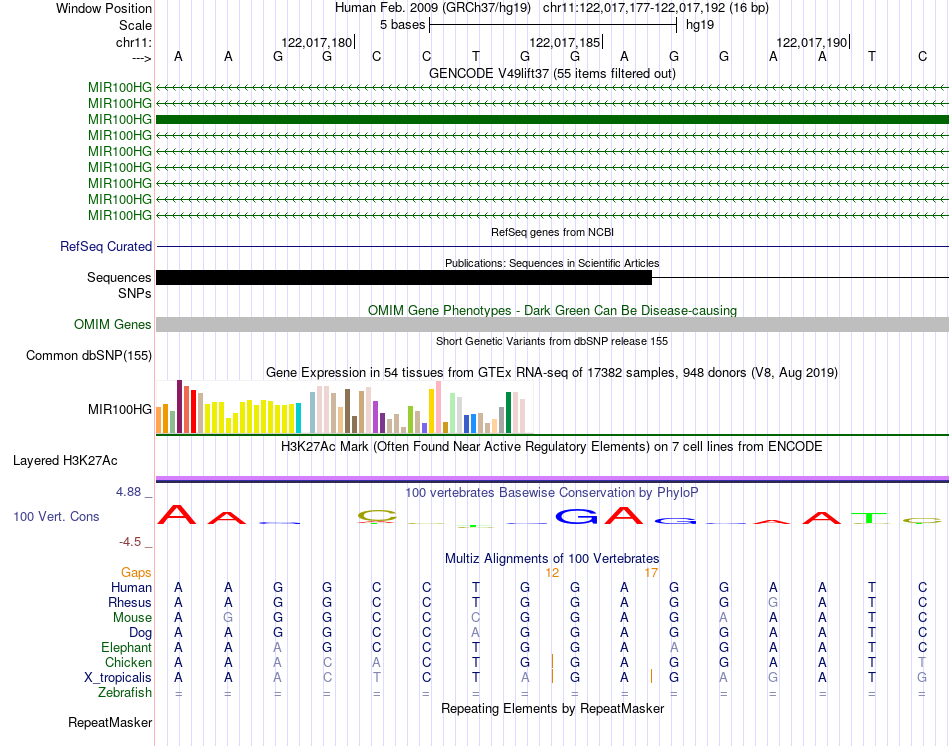Screen dimensions: 950x746
Task: Select the Sequences track label
Action: point(119,278)
